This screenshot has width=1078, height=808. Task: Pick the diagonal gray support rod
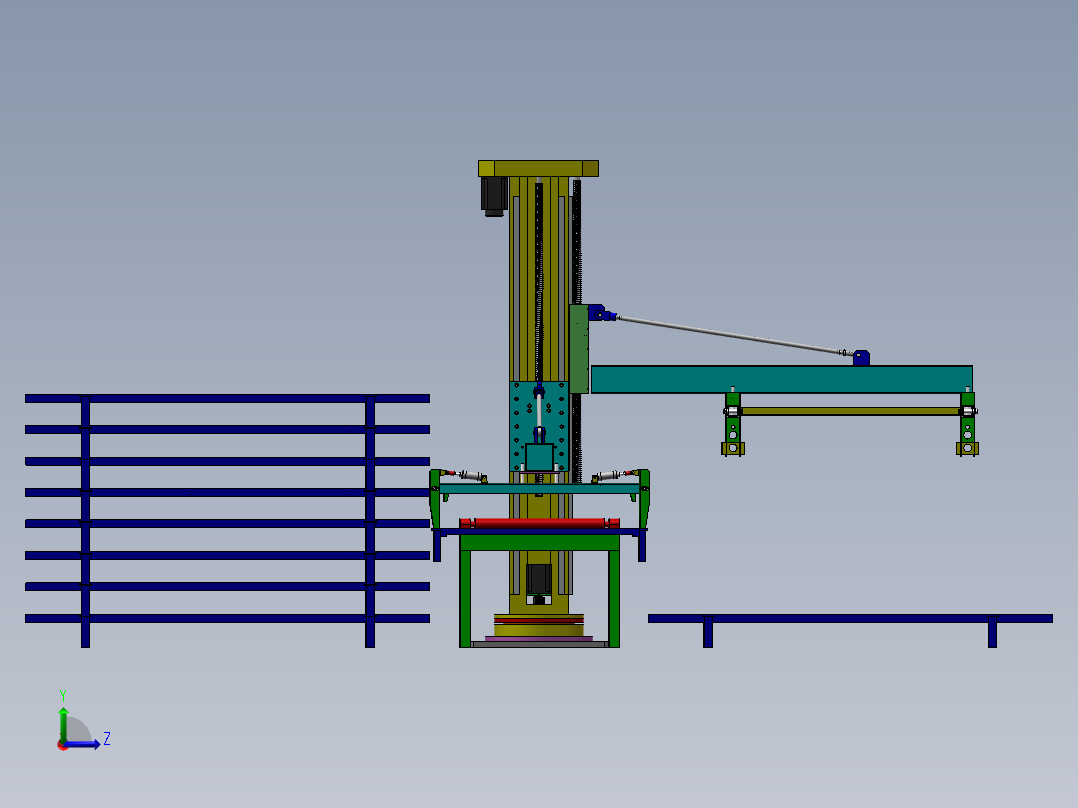point(729,335)
